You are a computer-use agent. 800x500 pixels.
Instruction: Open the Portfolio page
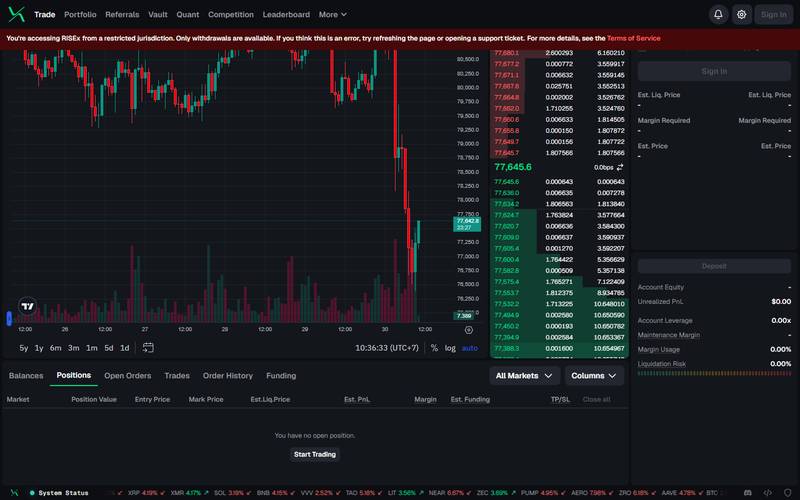tap(80, 14)
